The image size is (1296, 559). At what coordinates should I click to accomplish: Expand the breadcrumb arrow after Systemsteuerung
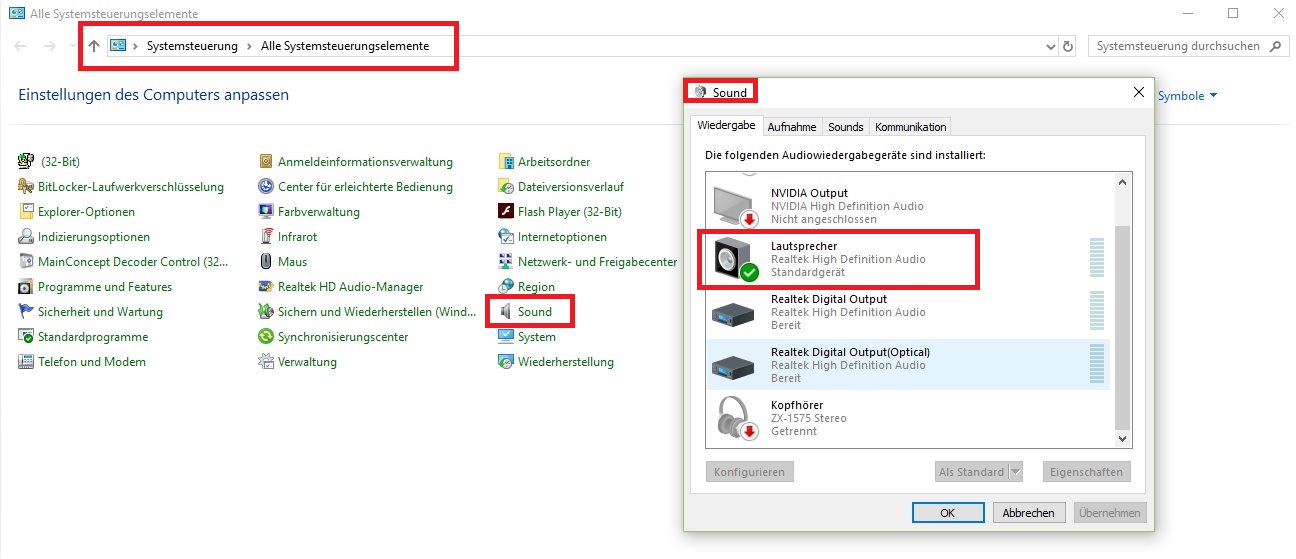tap(249, 46)
